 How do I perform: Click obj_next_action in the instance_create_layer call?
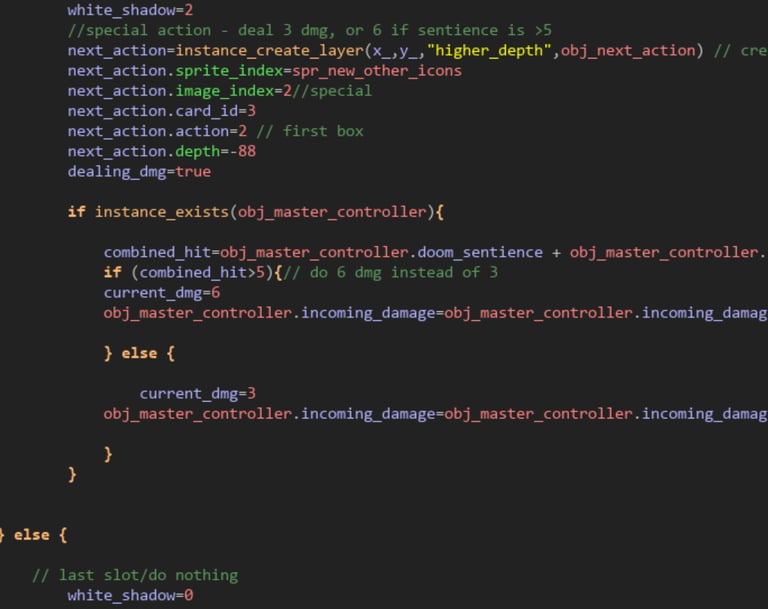point(628,50)
